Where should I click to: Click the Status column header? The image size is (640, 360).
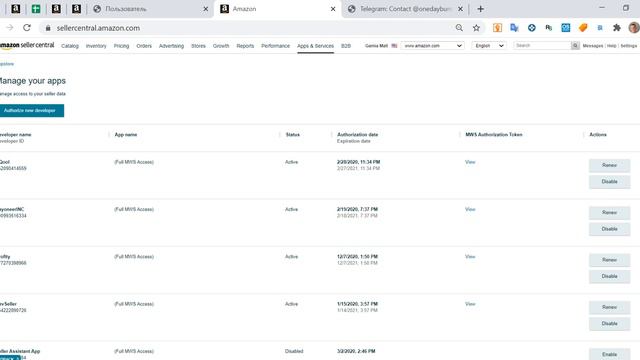(x=293, y=135)
